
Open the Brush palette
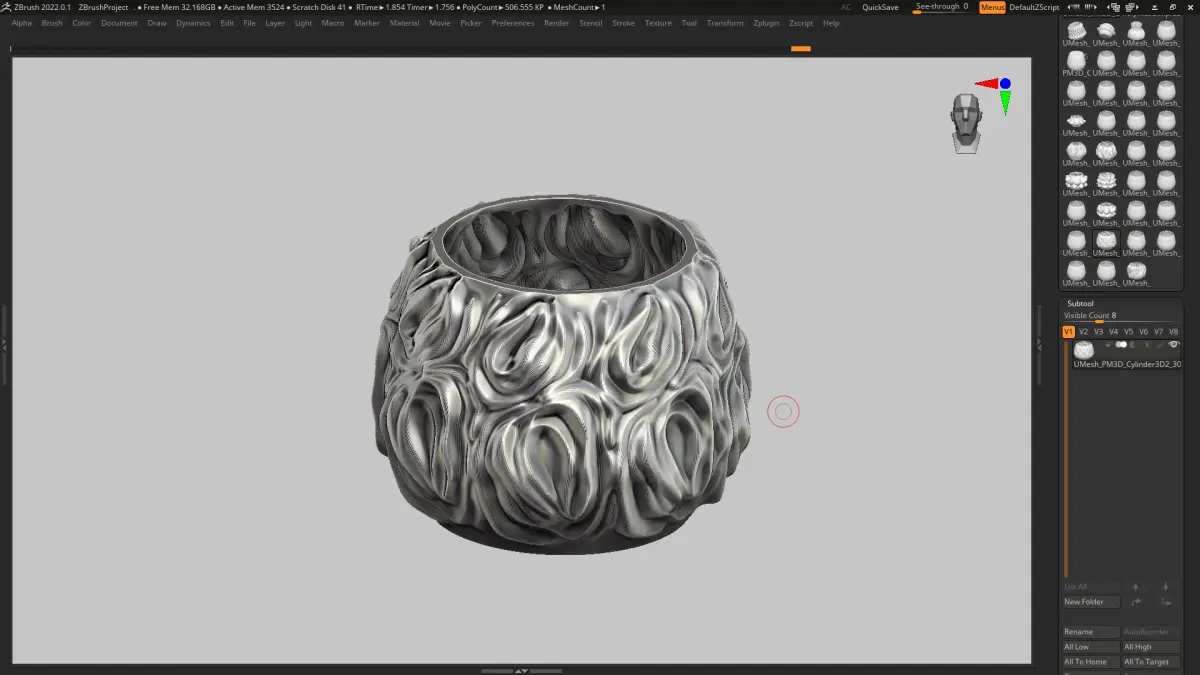pos(52,23)
